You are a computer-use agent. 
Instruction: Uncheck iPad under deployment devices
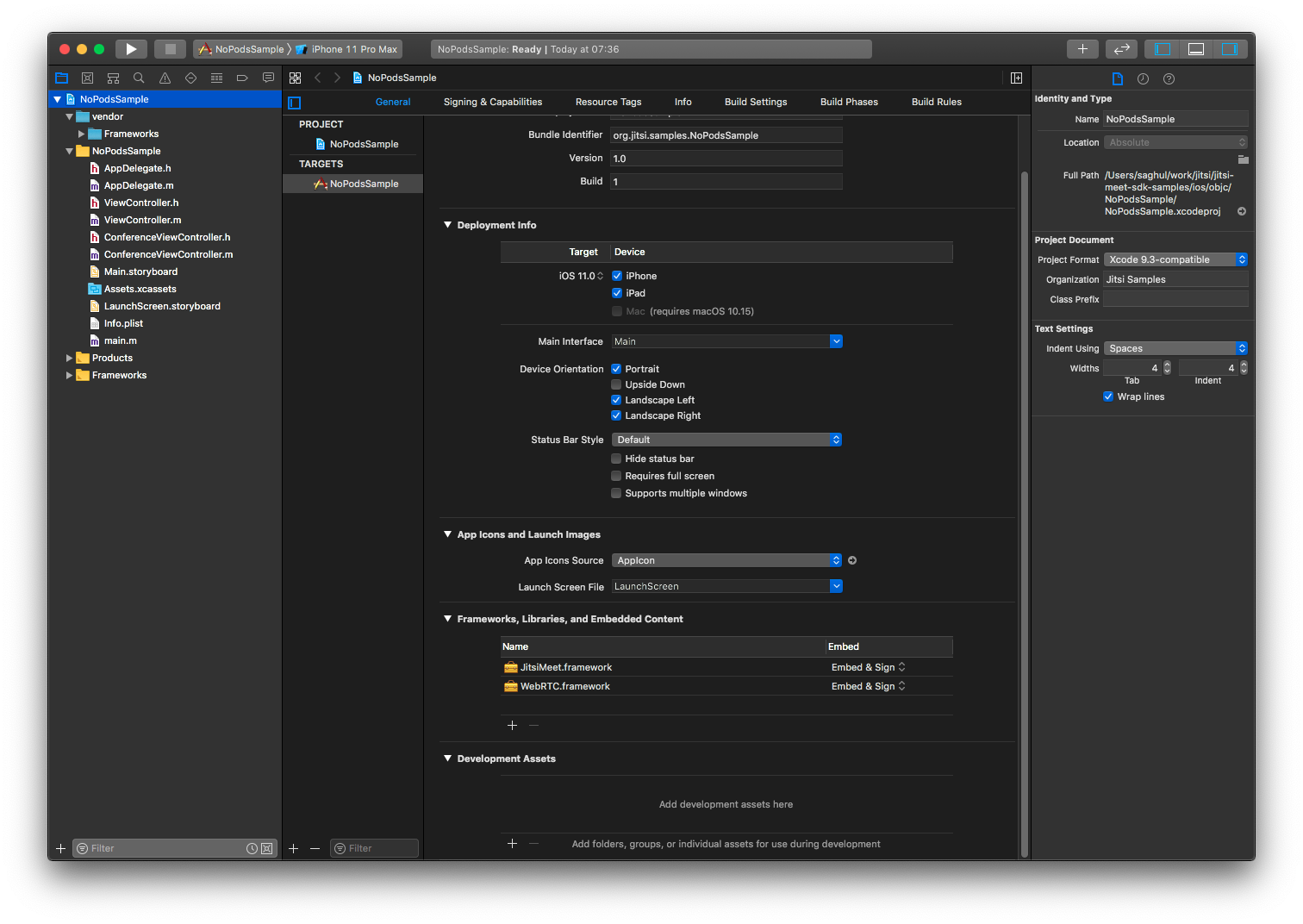(x=617, y=293)
